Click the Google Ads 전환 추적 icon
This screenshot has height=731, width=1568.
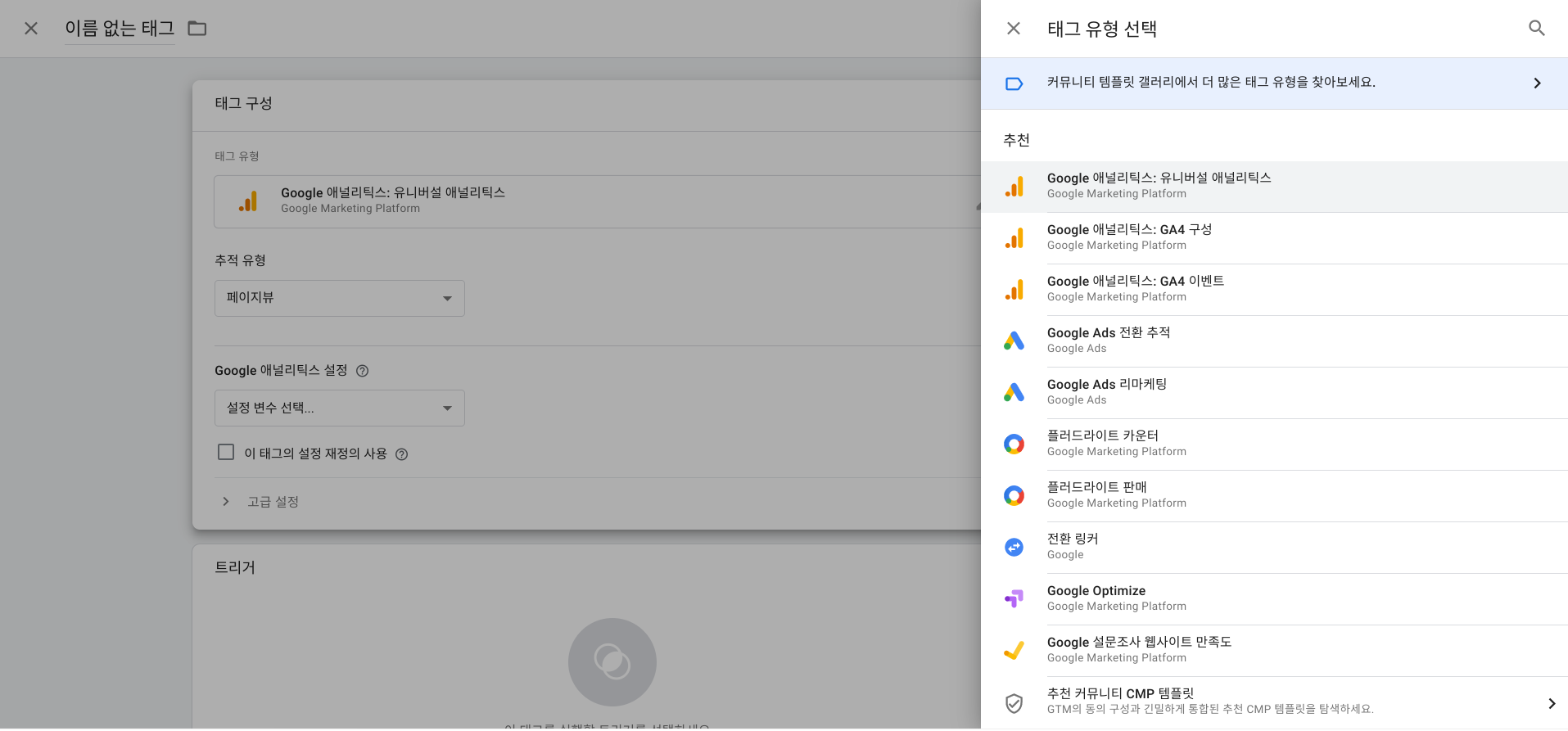click(x=1014, y=341)
